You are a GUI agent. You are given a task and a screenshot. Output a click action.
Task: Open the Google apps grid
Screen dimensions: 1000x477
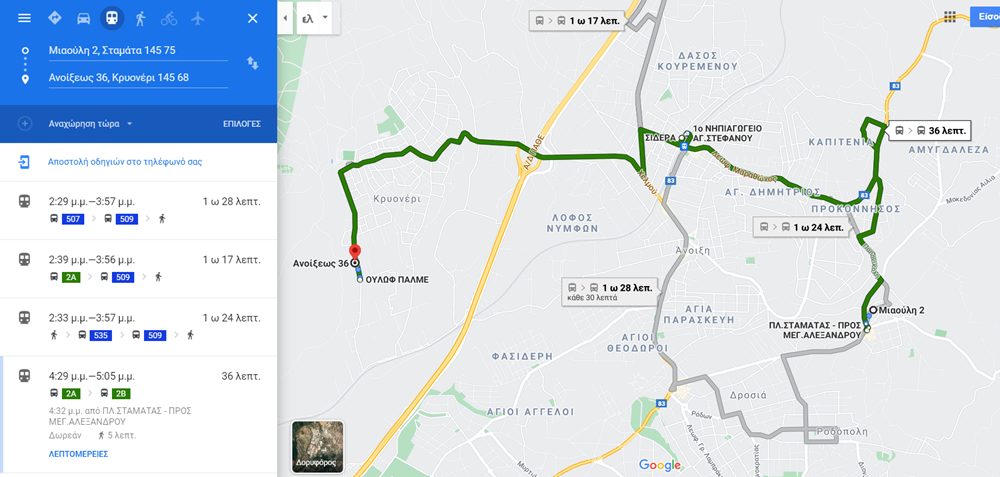pyautogui.click(x=950, y=17)
